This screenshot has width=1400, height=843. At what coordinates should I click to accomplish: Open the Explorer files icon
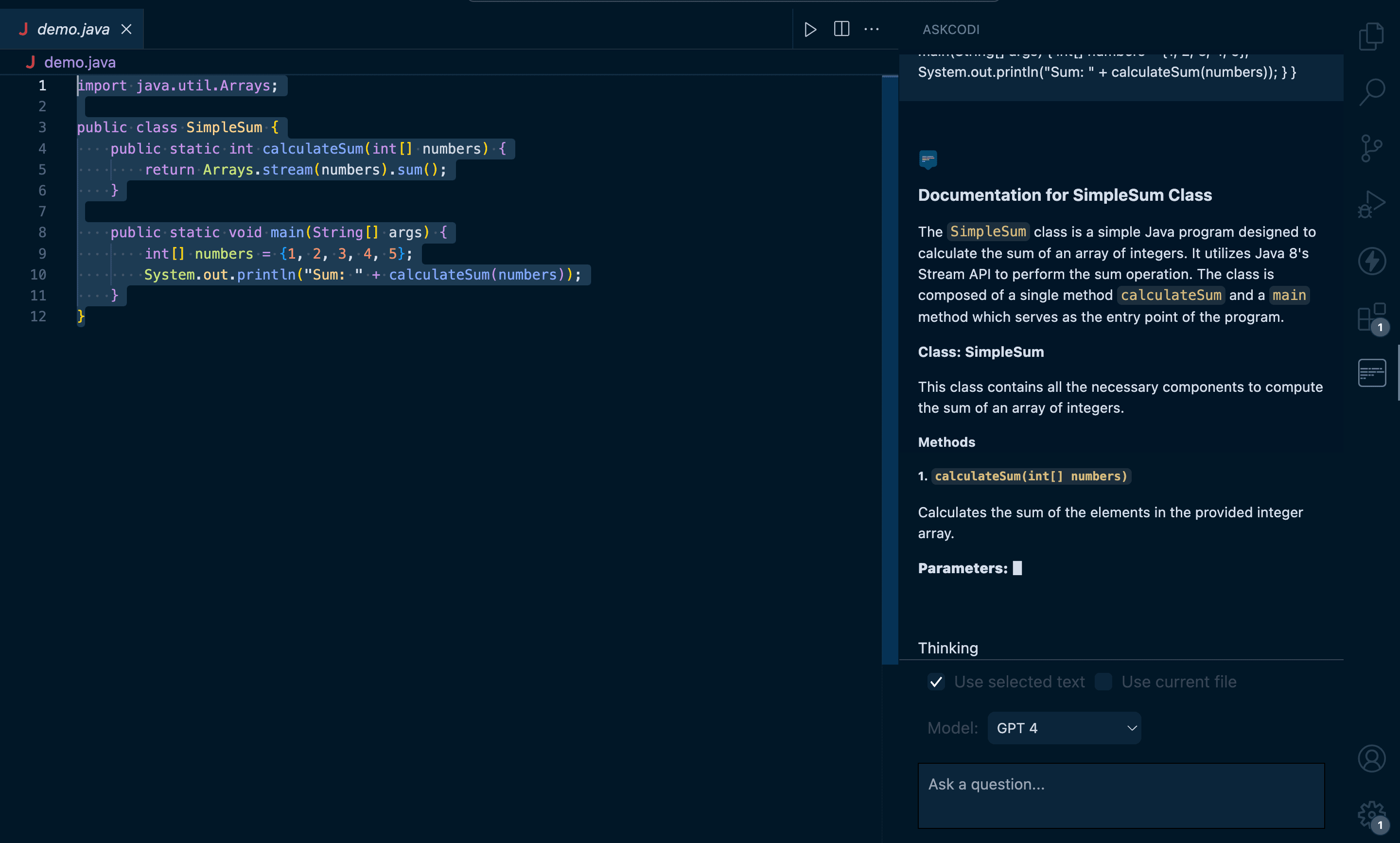[x=1371, y=37]
